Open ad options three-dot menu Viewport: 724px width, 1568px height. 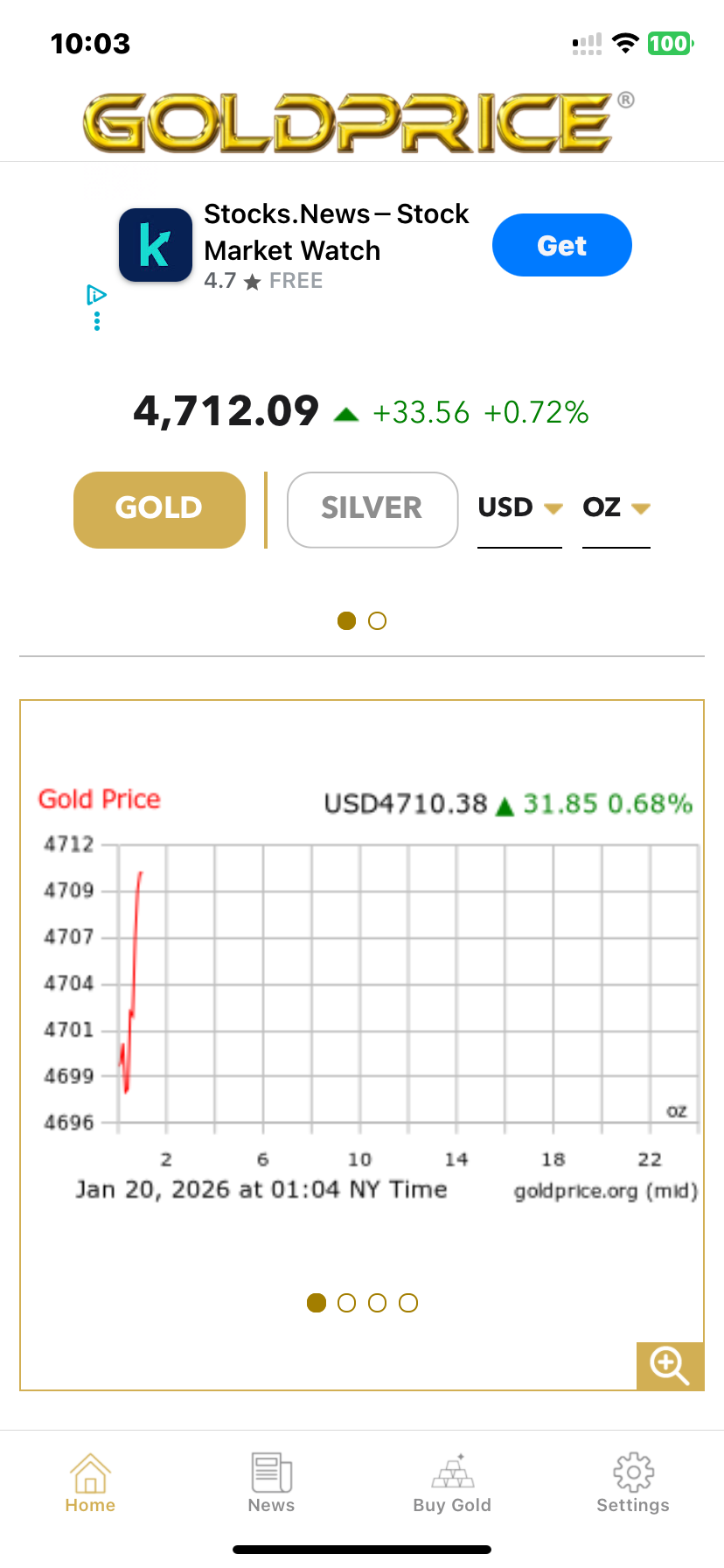point(97,322)
